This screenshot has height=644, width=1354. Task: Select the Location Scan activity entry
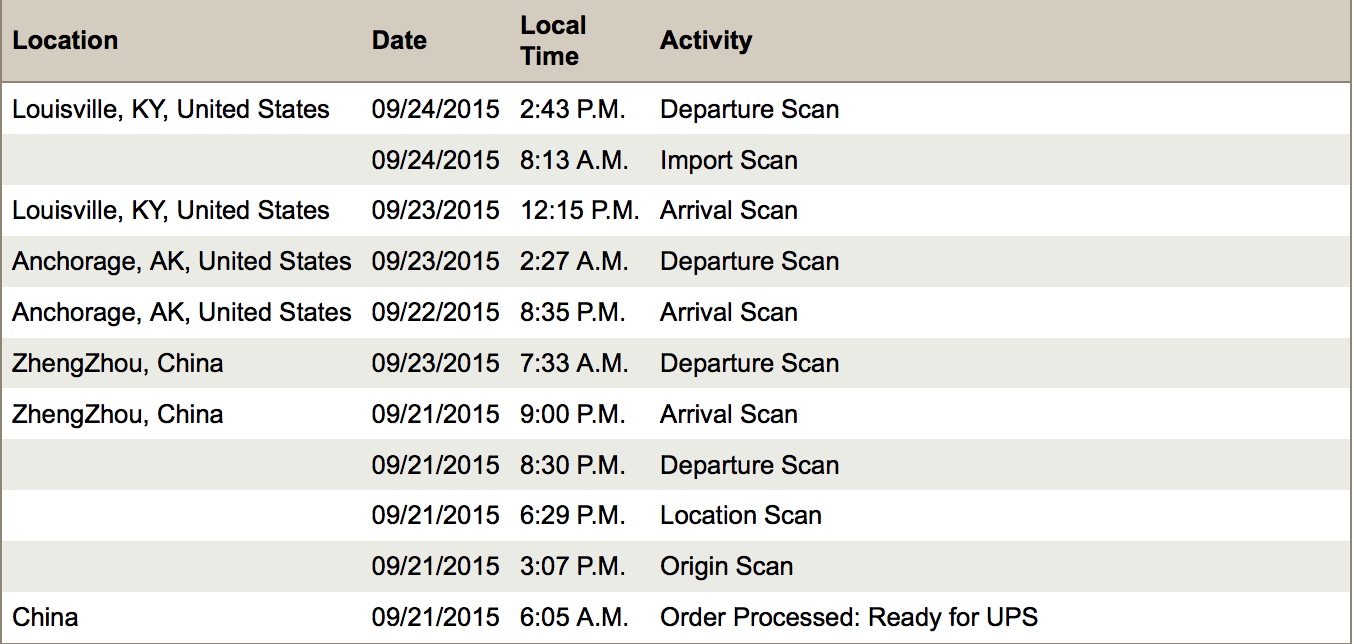740,516
